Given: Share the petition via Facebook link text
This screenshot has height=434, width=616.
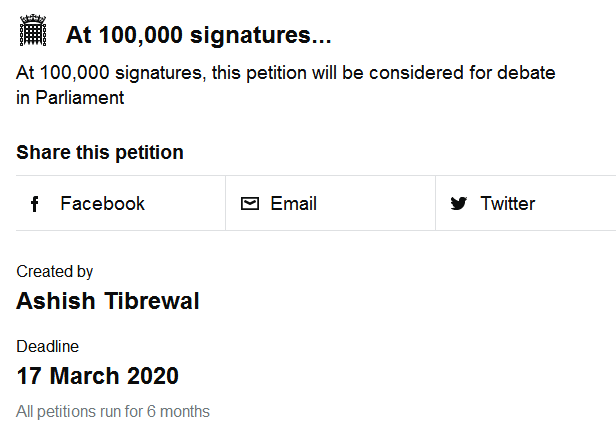Looking at the screenshot, I should coord(103,203).
